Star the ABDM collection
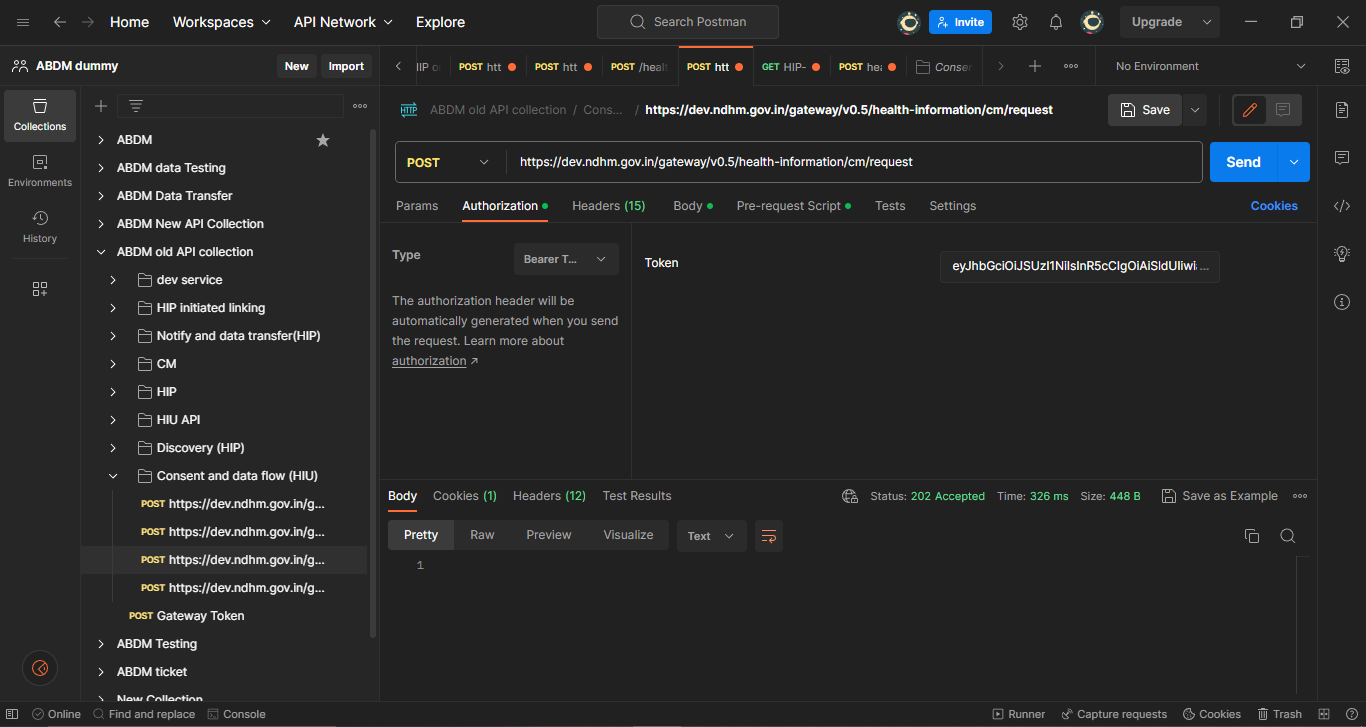The image size is (1366, 727). 323,140
